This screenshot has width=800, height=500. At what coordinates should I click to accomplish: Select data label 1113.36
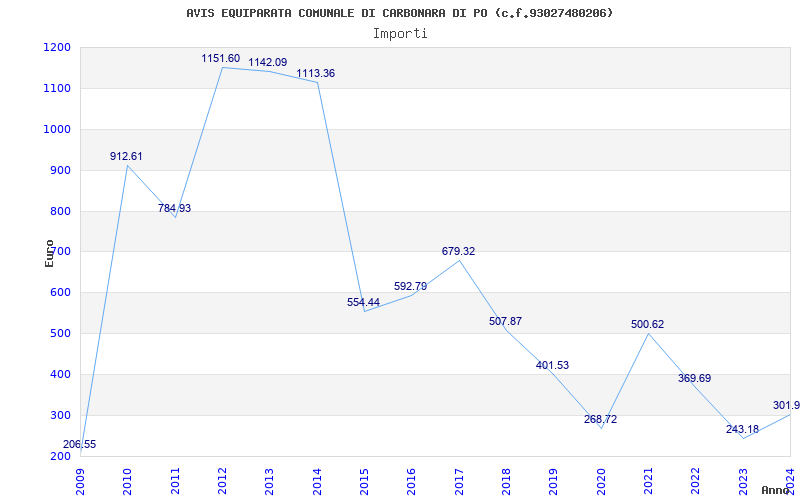point(316,73)
